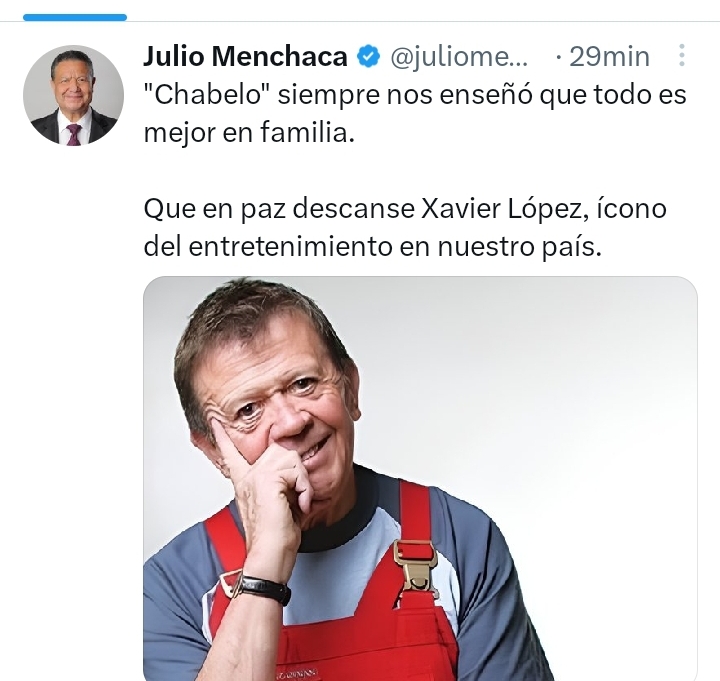
Task: Click the line "del entretenimiento en nuestro país."
Action: pyautogui.click(x=372, y=247)
